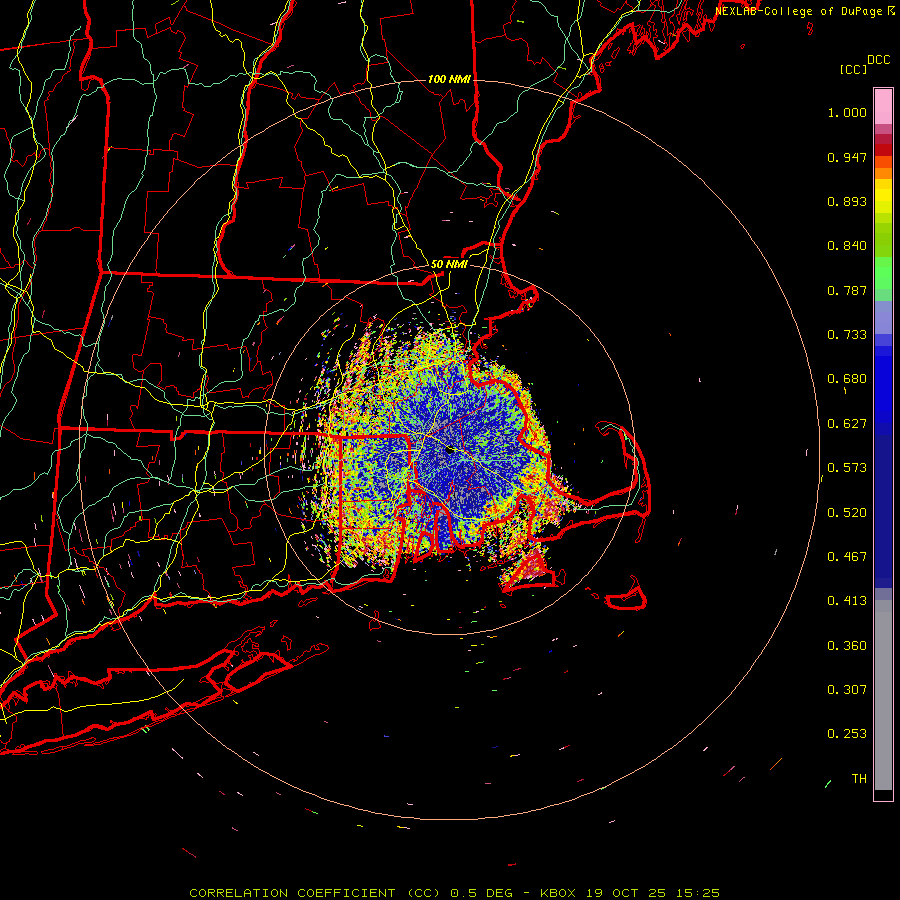Image resolution: width=900 pixels, height=900 pixels.
Task: Click the 0.840 scale label
Action: pyautogui.click(x=847, y=246)
